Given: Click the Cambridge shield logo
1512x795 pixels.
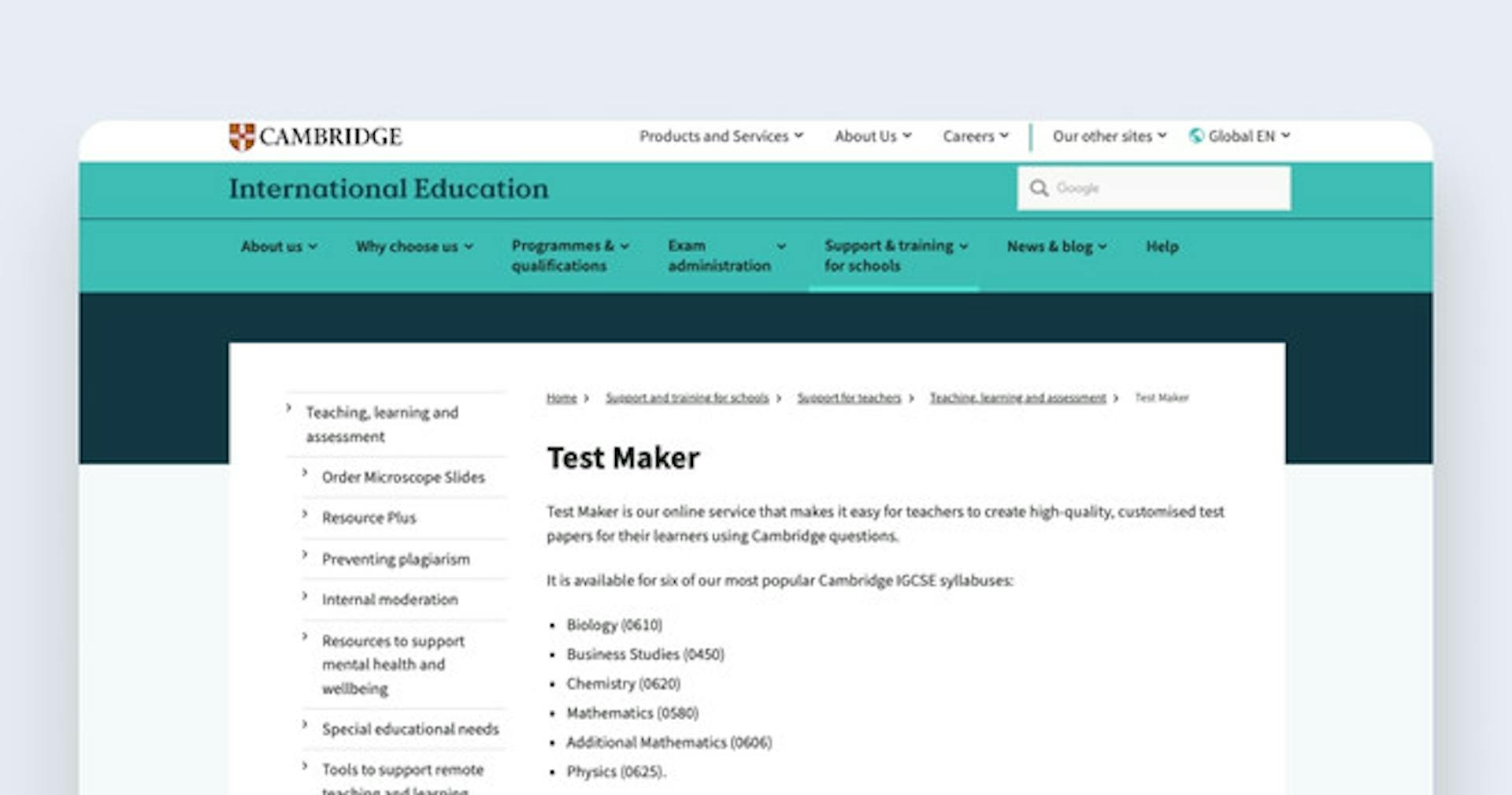Looking at the screenshot, I should tap(242, 136).
